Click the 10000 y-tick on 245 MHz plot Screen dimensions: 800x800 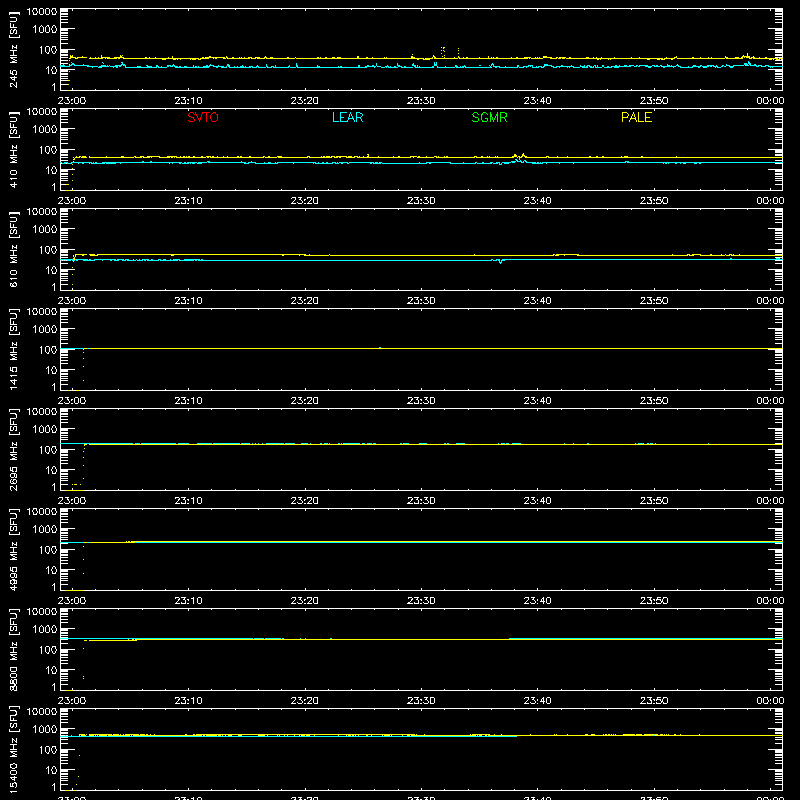click(42, 12)
